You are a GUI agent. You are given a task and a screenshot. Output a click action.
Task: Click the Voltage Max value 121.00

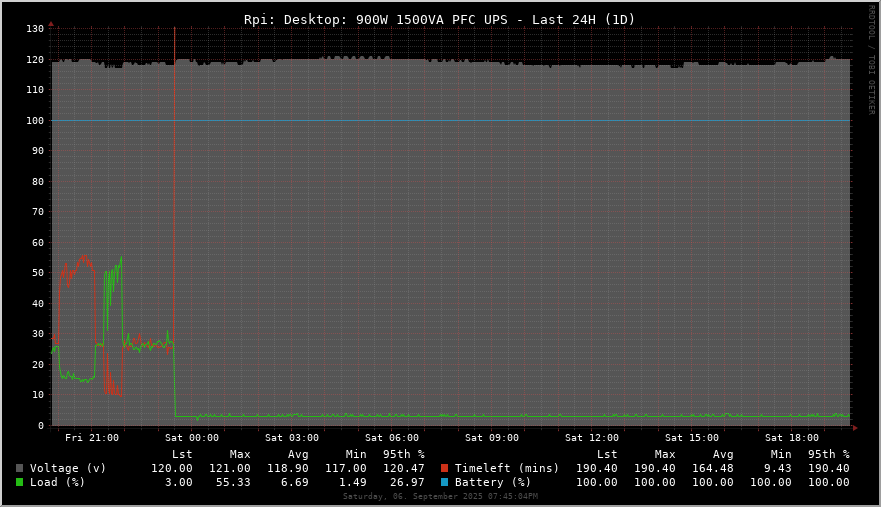[x=230, y=468]
